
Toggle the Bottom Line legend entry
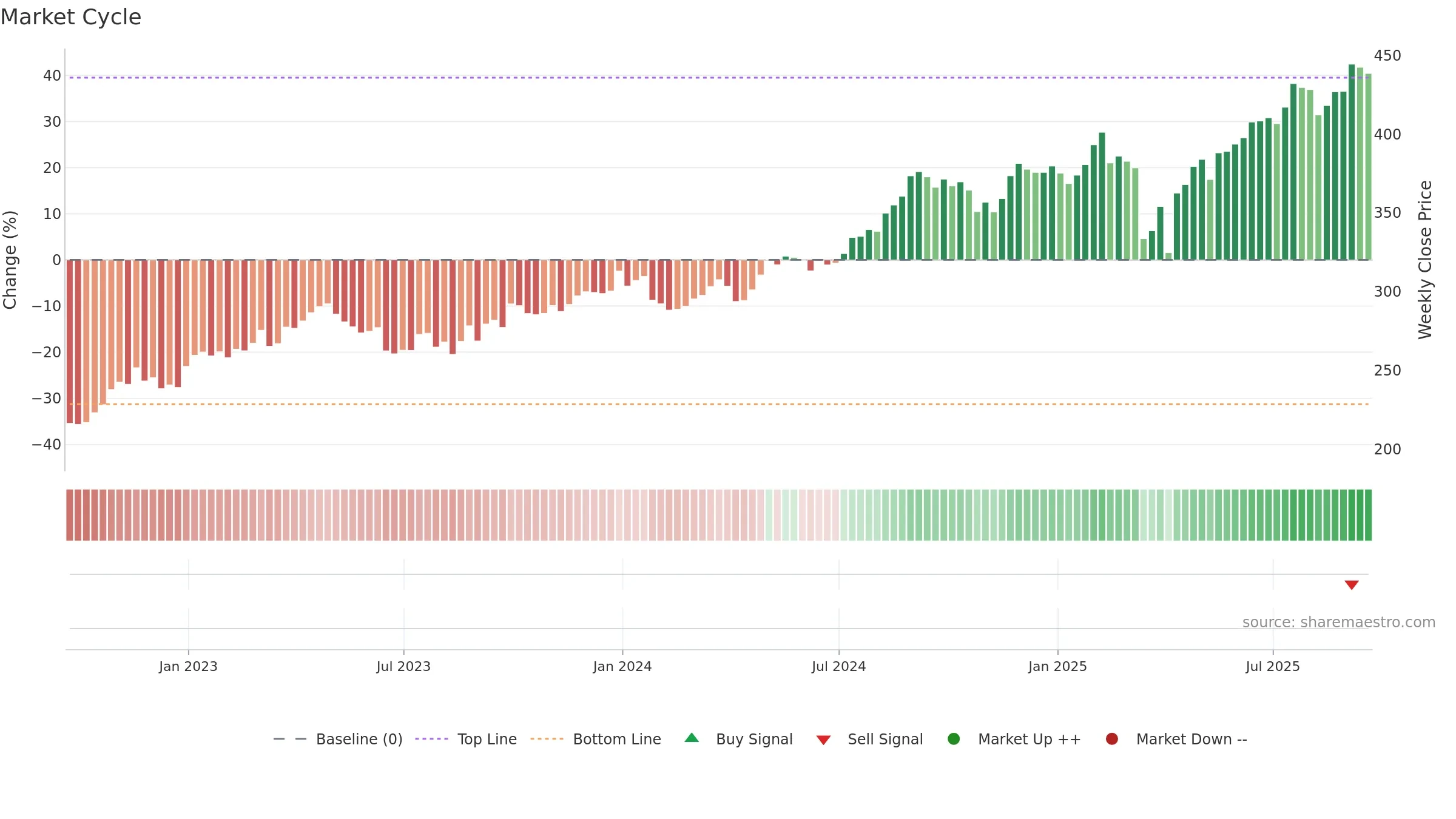(x=596, y=739)
